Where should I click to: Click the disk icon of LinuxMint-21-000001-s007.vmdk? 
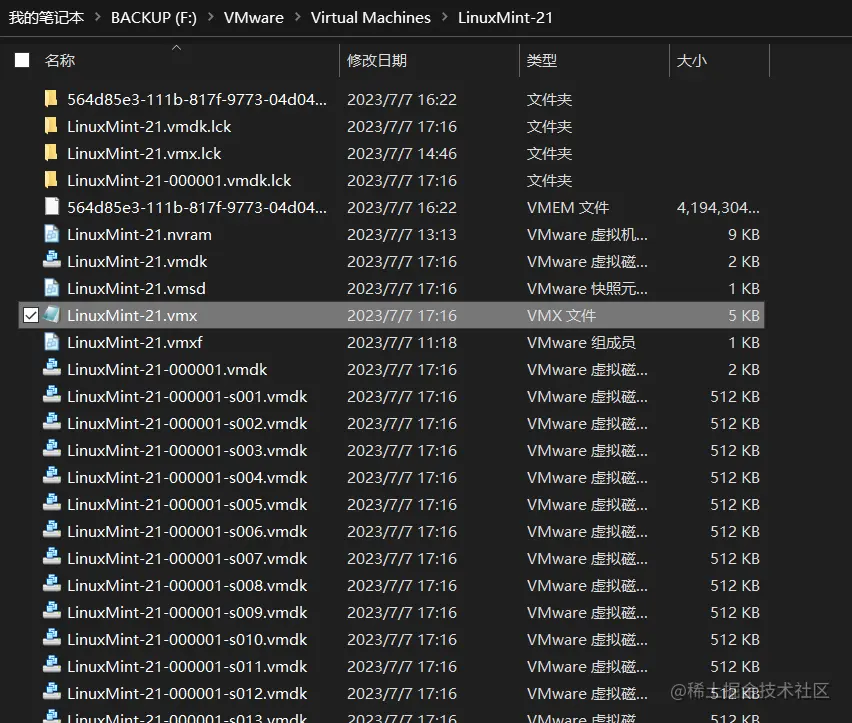(52, 558)
